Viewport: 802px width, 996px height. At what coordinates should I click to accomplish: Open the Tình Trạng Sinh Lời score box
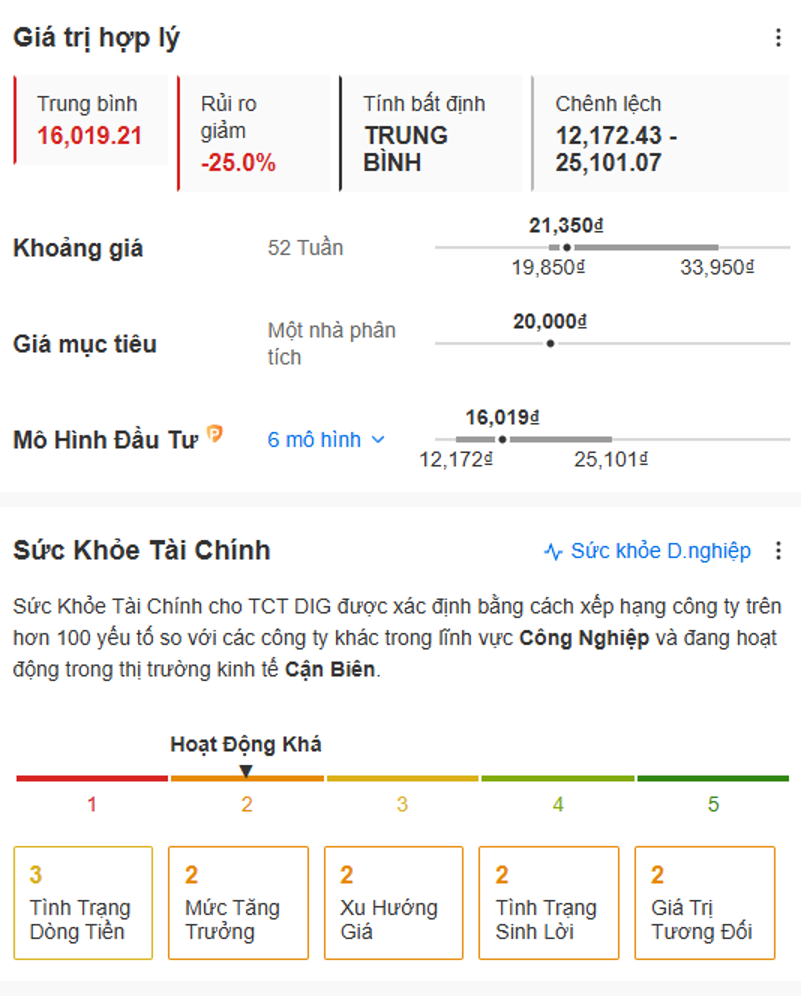tap(549, 903)
